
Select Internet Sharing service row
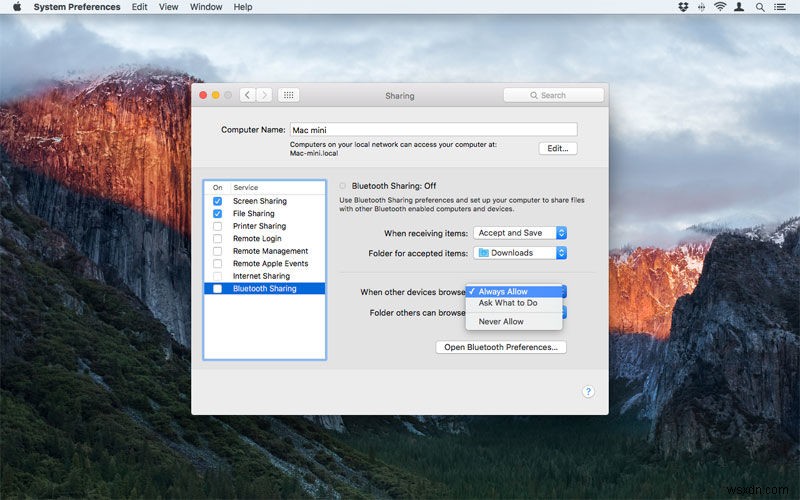pyautogui.click(x=264, y=276)
